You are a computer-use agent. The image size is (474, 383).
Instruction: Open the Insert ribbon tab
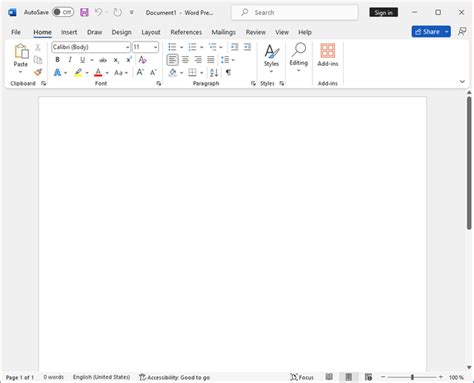click(69, 32)
